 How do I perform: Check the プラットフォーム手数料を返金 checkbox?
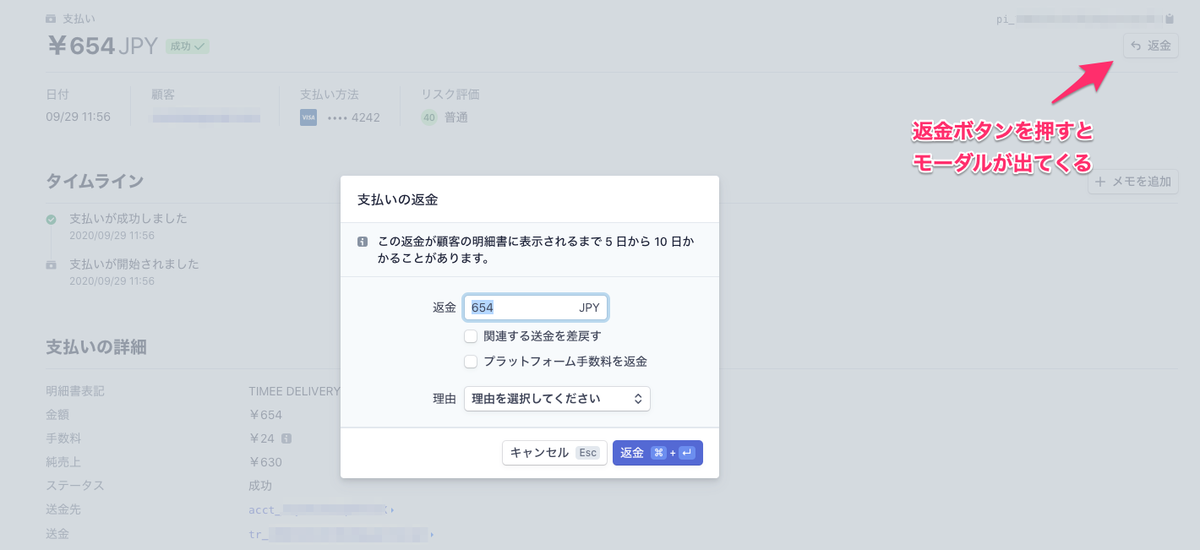471,361
